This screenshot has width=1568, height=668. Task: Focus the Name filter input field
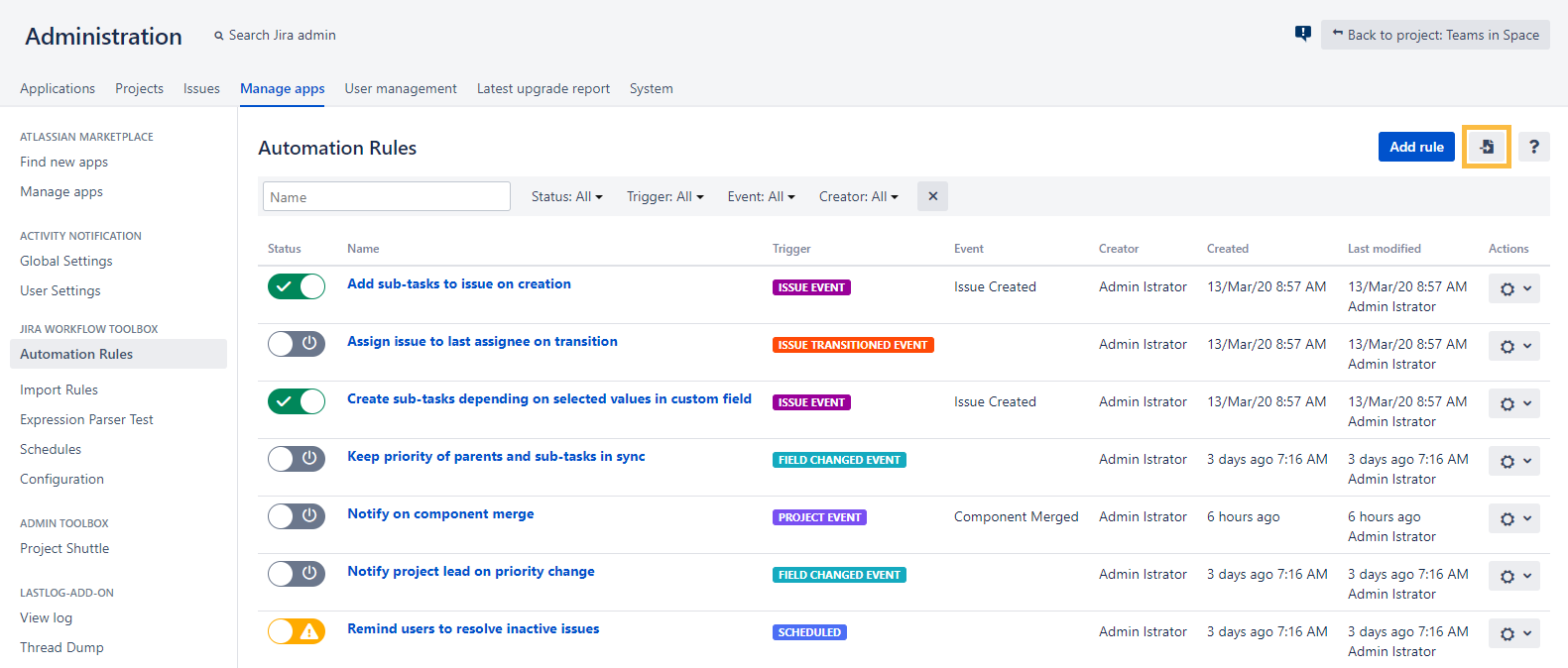[387, 196]
